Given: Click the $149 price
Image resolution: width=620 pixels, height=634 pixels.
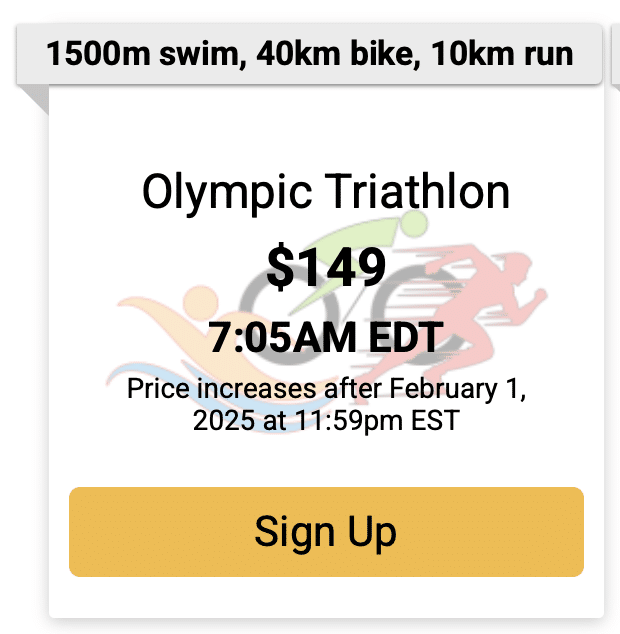Looking at the screenshot, I should pyautogui.click(x=325, y=266).
